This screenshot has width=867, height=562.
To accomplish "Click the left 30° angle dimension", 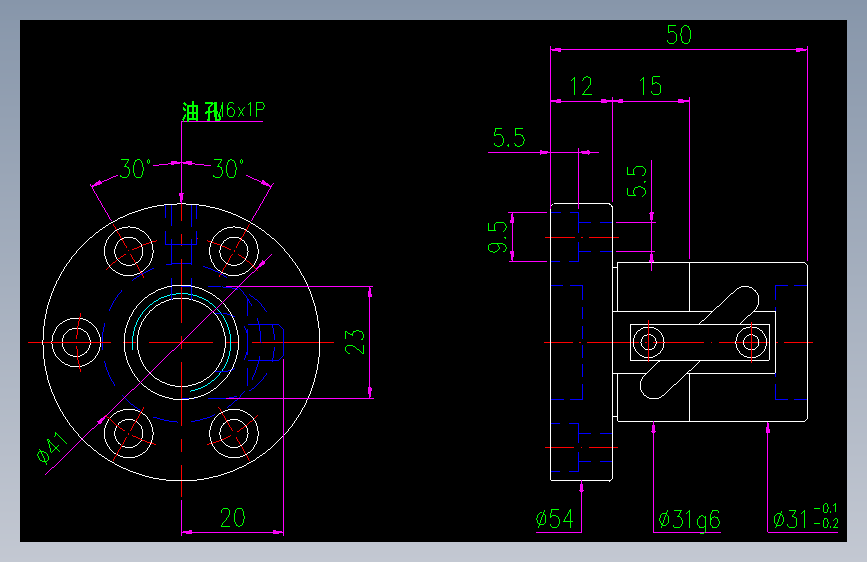I will (x=135, y=169).
